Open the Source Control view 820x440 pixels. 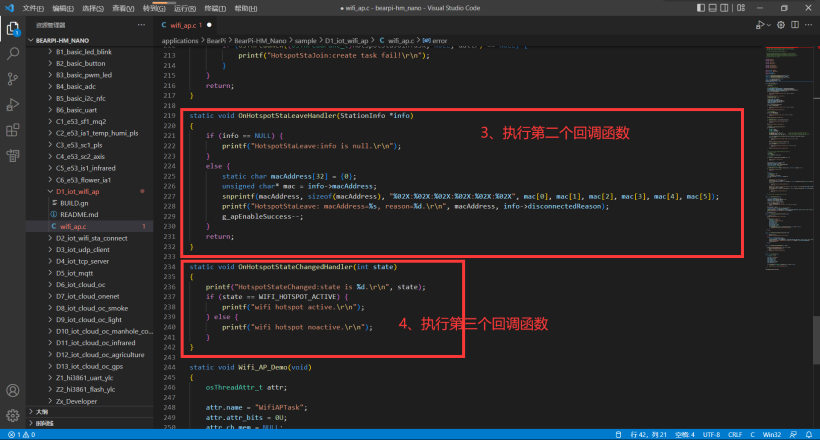(x=13, y=78)
